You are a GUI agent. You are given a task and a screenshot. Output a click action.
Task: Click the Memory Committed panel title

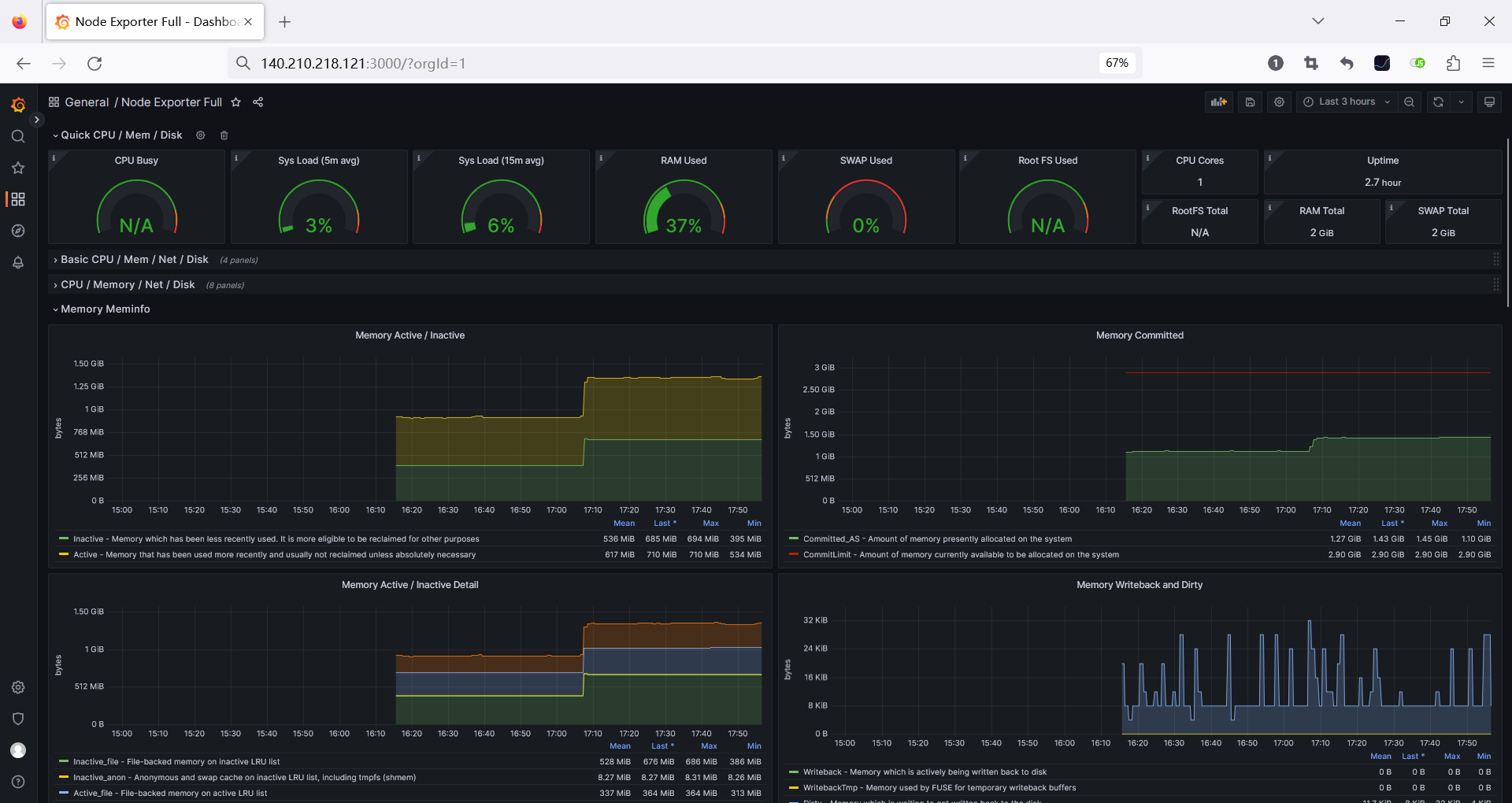[1139, 335]
